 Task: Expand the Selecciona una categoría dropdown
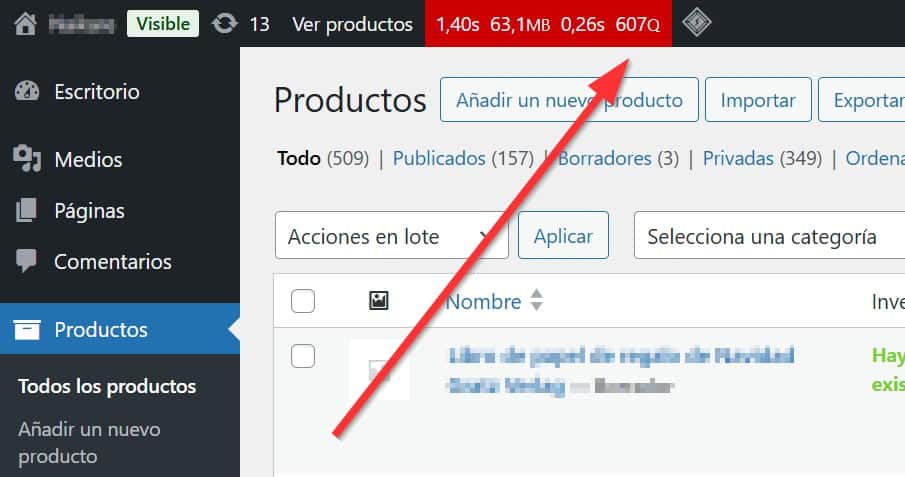[x=769, y=235]
